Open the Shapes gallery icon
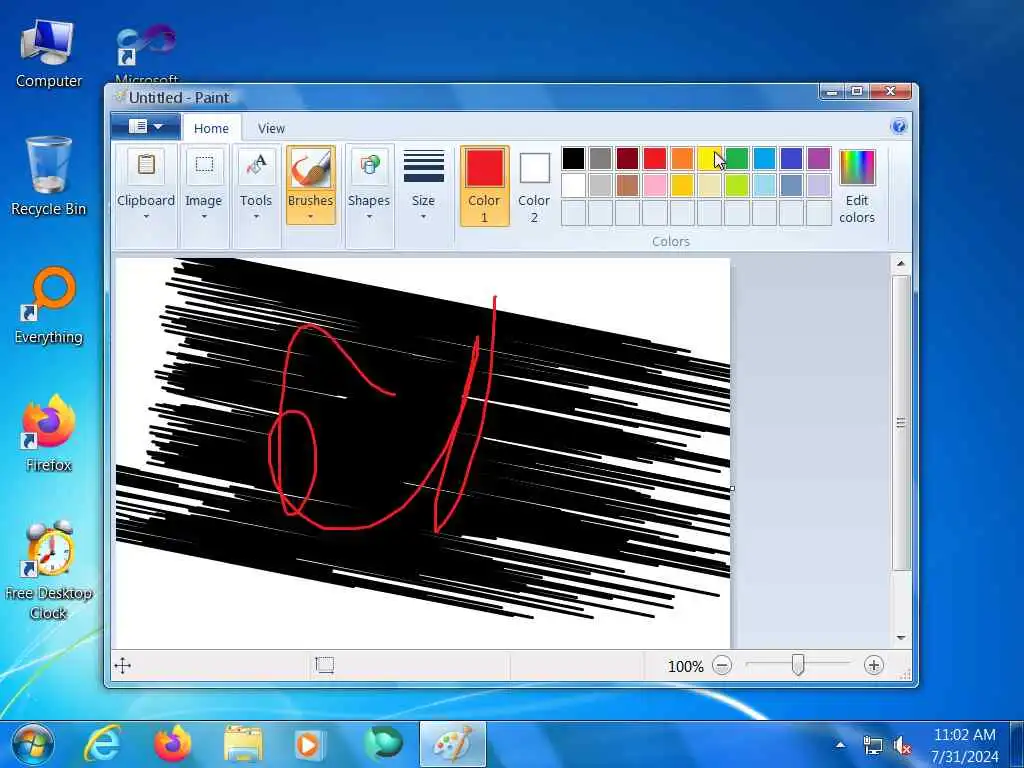The image size is (1024, 768). (369, 167)
